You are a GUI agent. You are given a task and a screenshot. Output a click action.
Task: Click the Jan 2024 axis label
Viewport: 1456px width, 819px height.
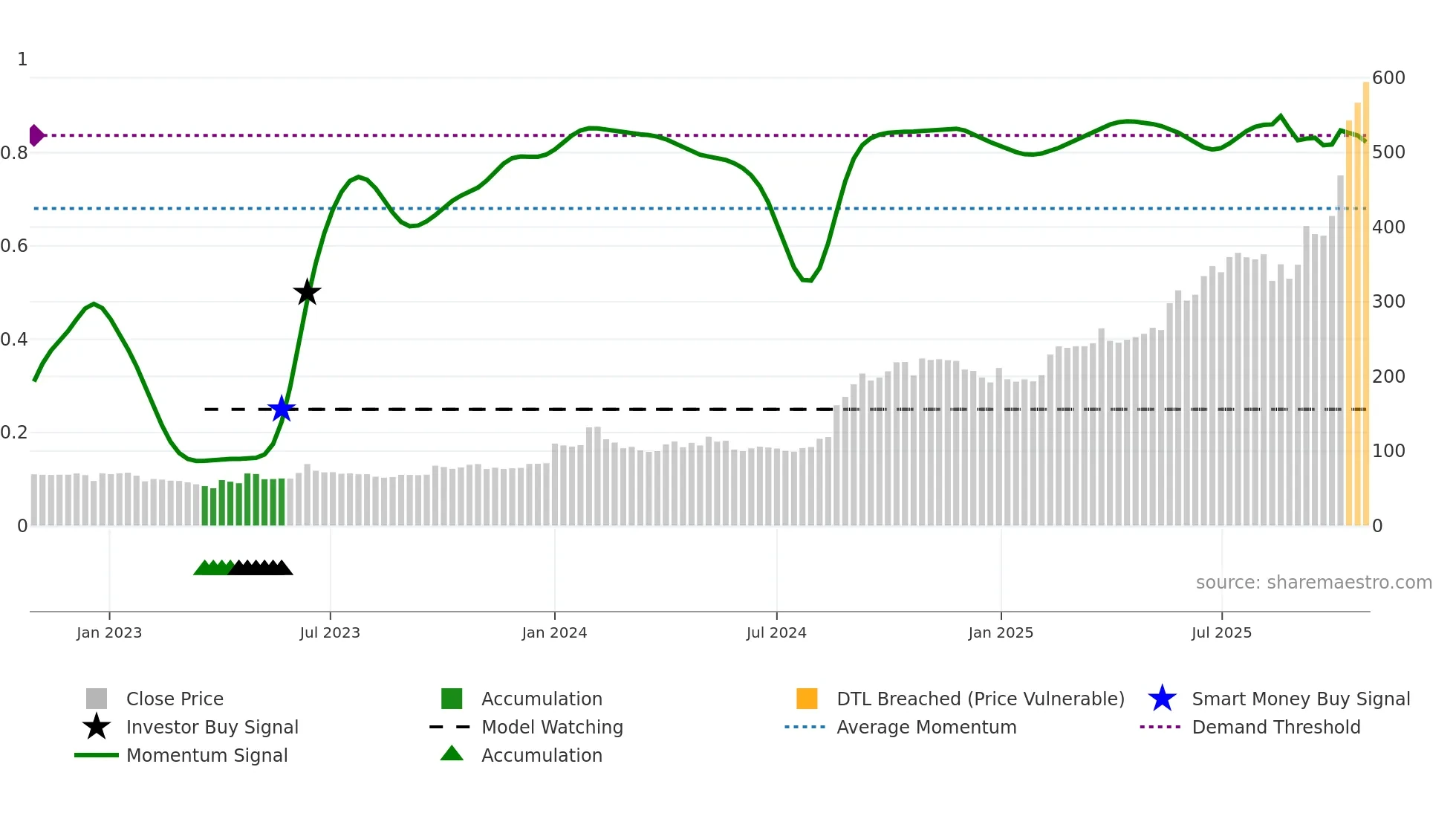tap(554, 632)
